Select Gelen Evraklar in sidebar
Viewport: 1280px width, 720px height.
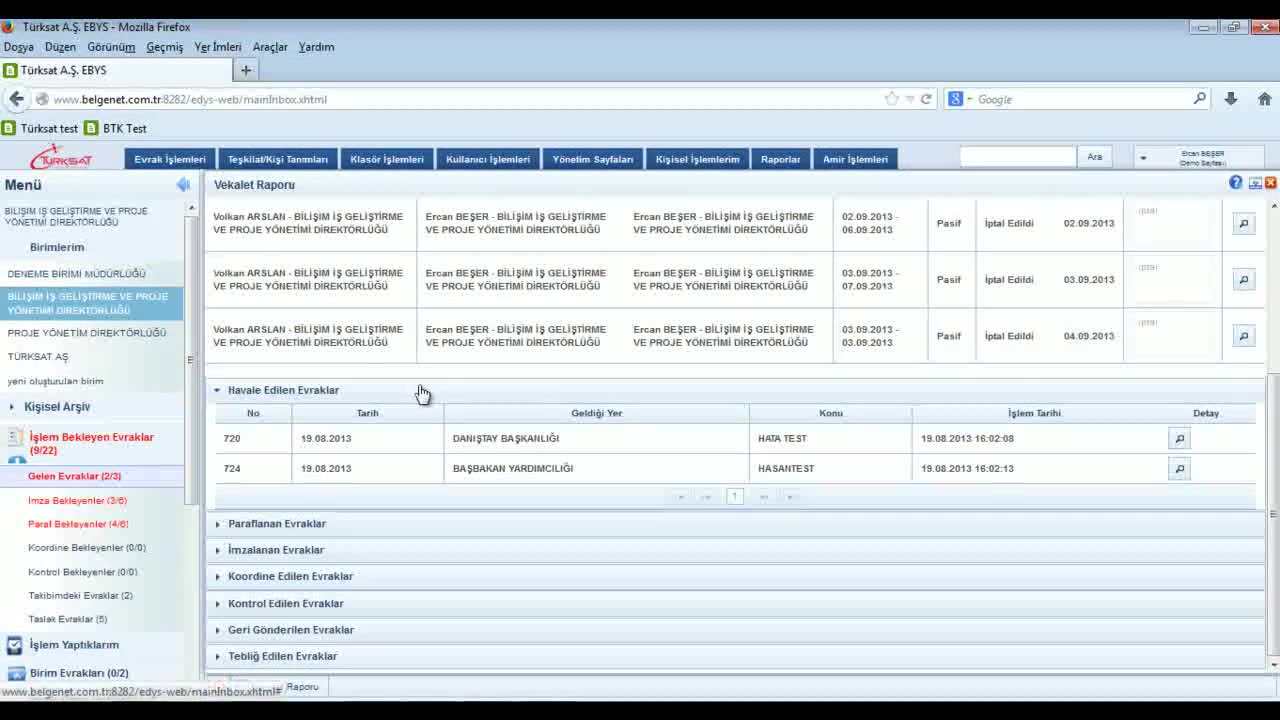[74, 476]
